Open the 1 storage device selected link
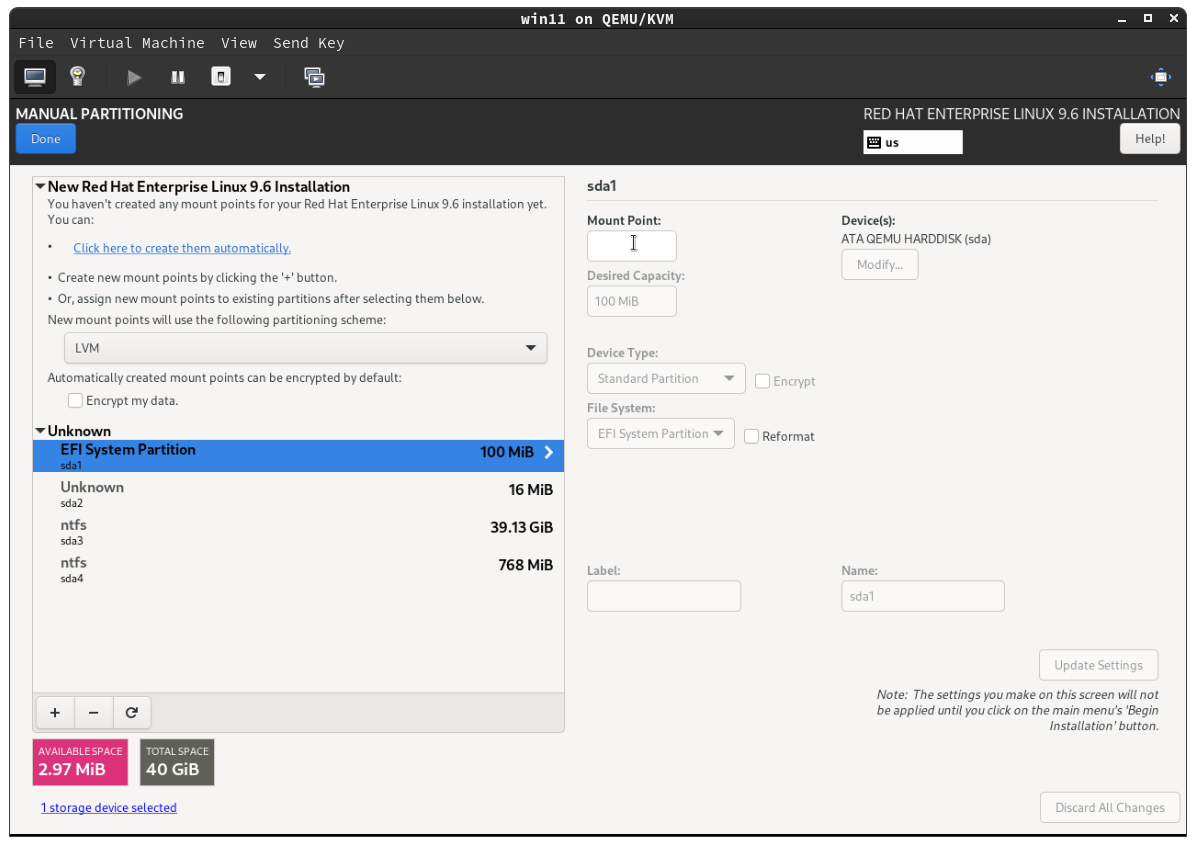The height and width of the screenshot is (846, 1196). 108,808
